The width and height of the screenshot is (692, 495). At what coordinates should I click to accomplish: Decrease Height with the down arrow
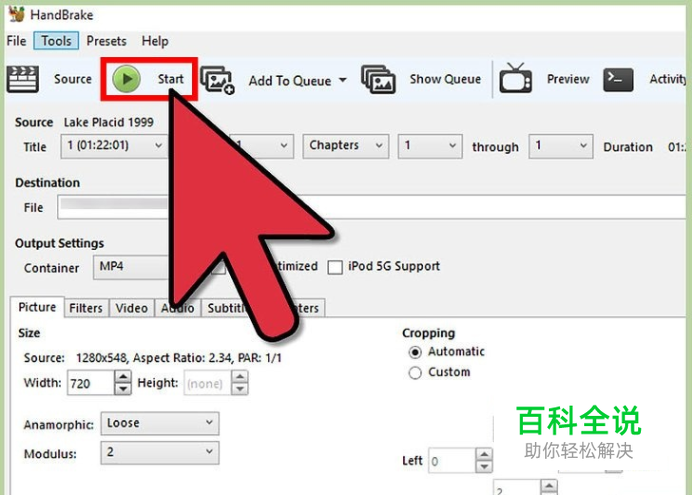coord(240,389)
